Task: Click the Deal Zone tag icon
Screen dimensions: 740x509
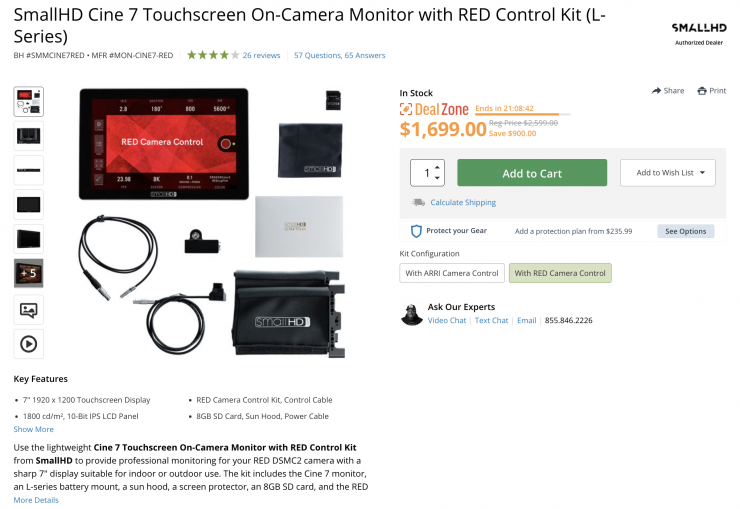Action: pos(405,109)
